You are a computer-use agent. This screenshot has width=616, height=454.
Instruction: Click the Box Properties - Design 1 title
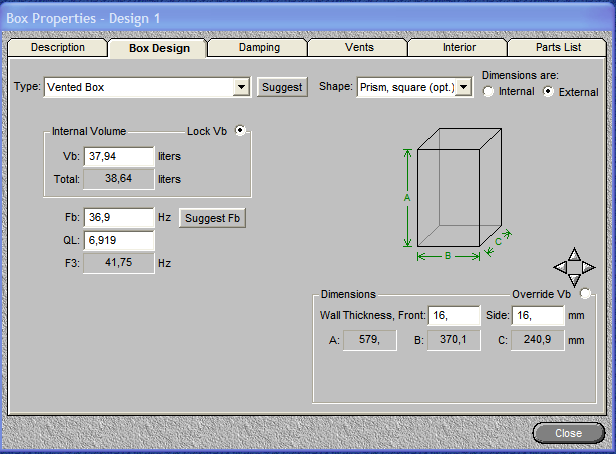[x=83, y=18]
